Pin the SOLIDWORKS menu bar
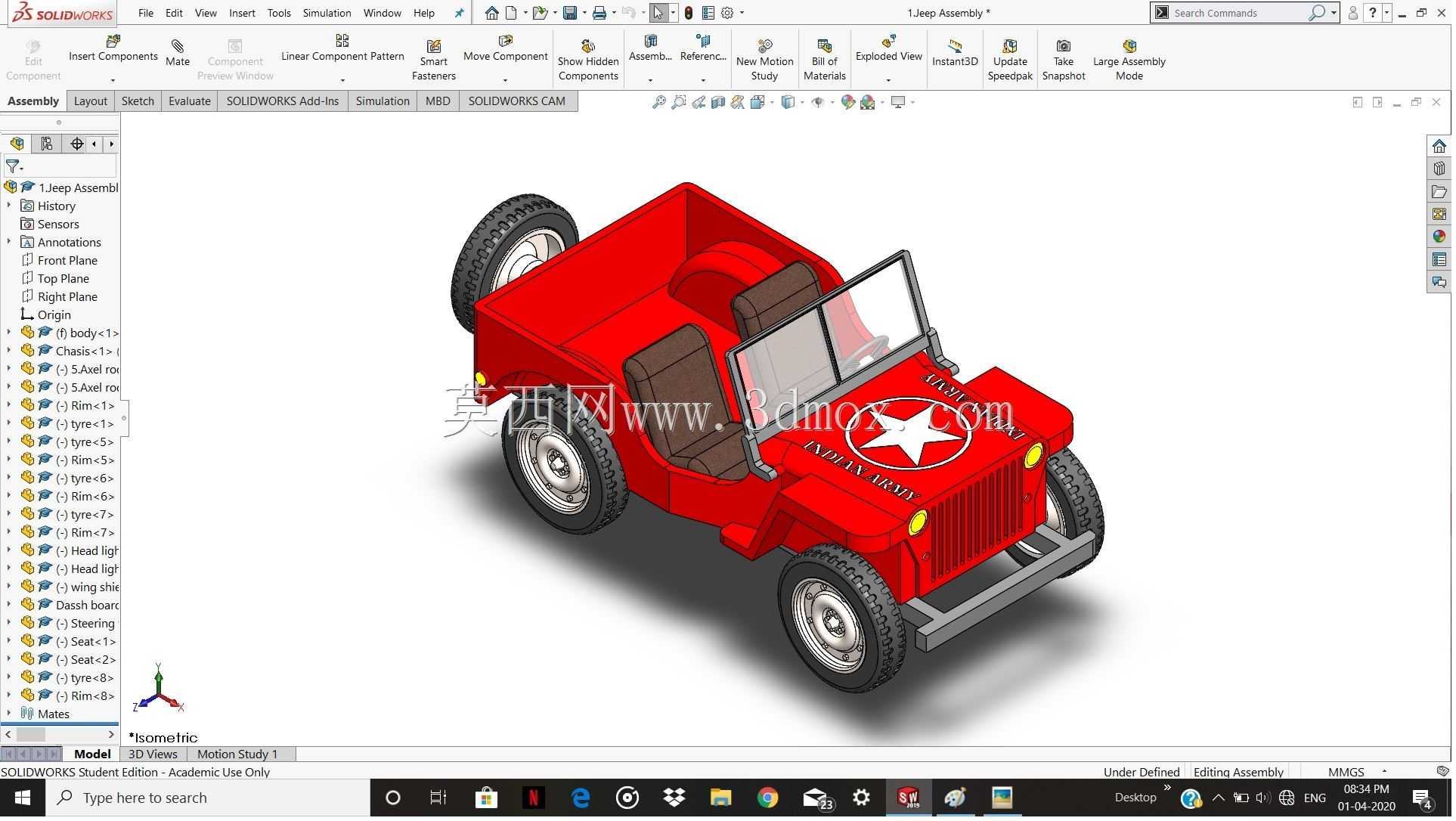Image resolution: width=1456 pixels, height=821 pixels. coord(459,13)
